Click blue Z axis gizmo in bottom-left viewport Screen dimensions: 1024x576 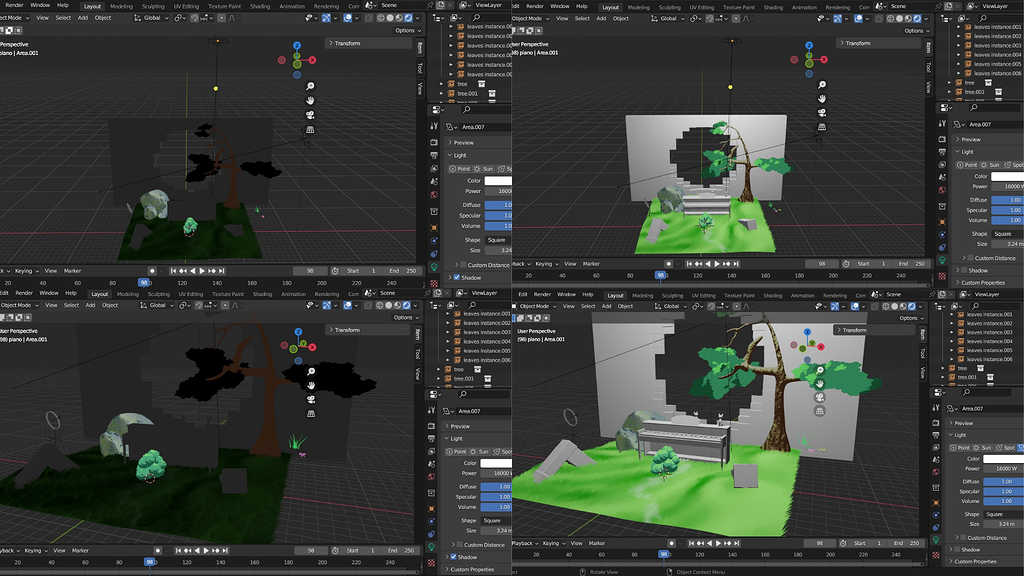(x=298, y=332)
